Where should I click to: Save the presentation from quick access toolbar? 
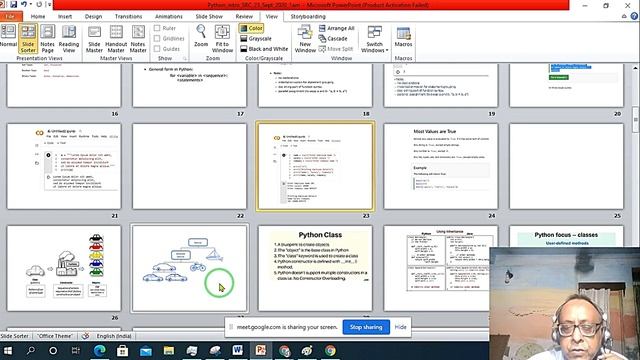13,4
